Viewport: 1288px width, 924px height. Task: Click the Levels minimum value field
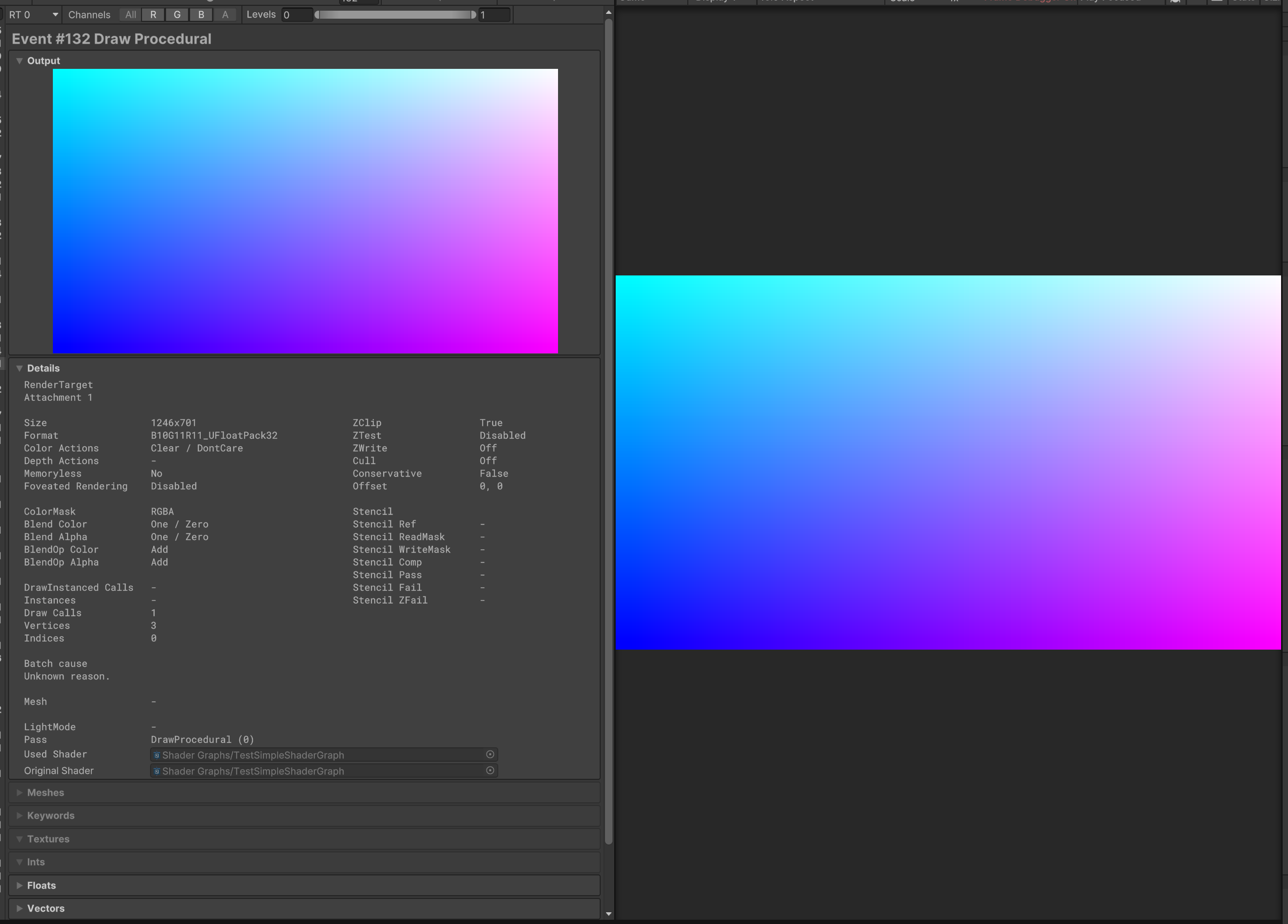click(x=296, y=15)
